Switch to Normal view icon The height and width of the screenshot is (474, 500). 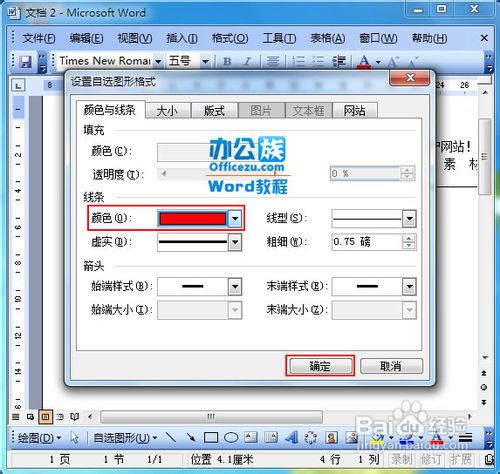(15, 417)
